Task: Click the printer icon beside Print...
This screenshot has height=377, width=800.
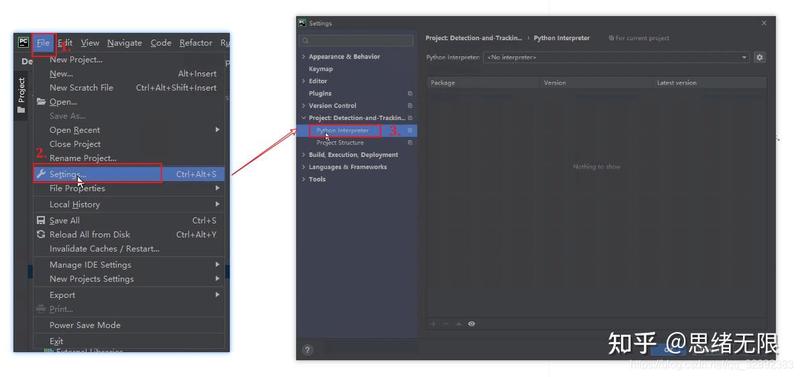Action: click(x=41, y=309)
